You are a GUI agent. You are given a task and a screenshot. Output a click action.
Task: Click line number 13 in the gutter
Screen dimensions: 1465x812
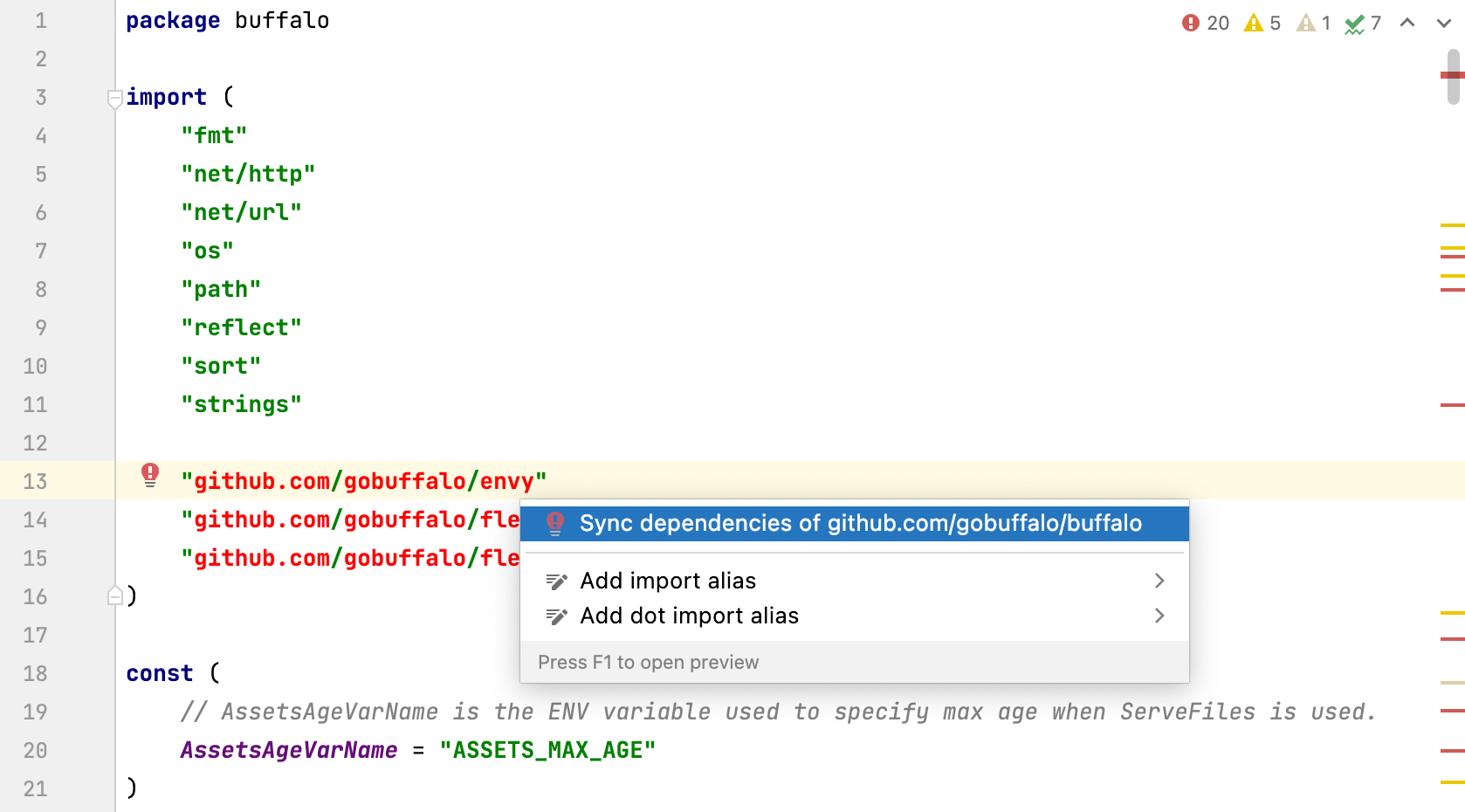(35, 481)
